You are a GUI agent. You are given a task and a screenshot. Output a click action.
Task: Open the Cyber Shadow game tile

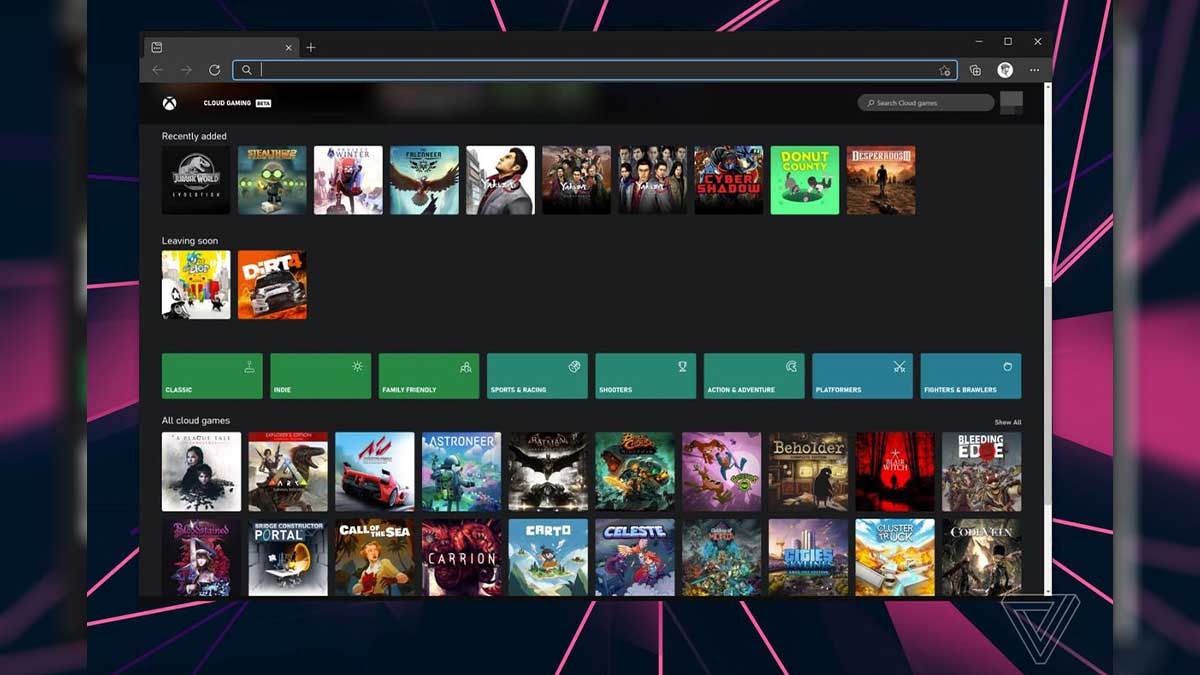click(728, 180)
